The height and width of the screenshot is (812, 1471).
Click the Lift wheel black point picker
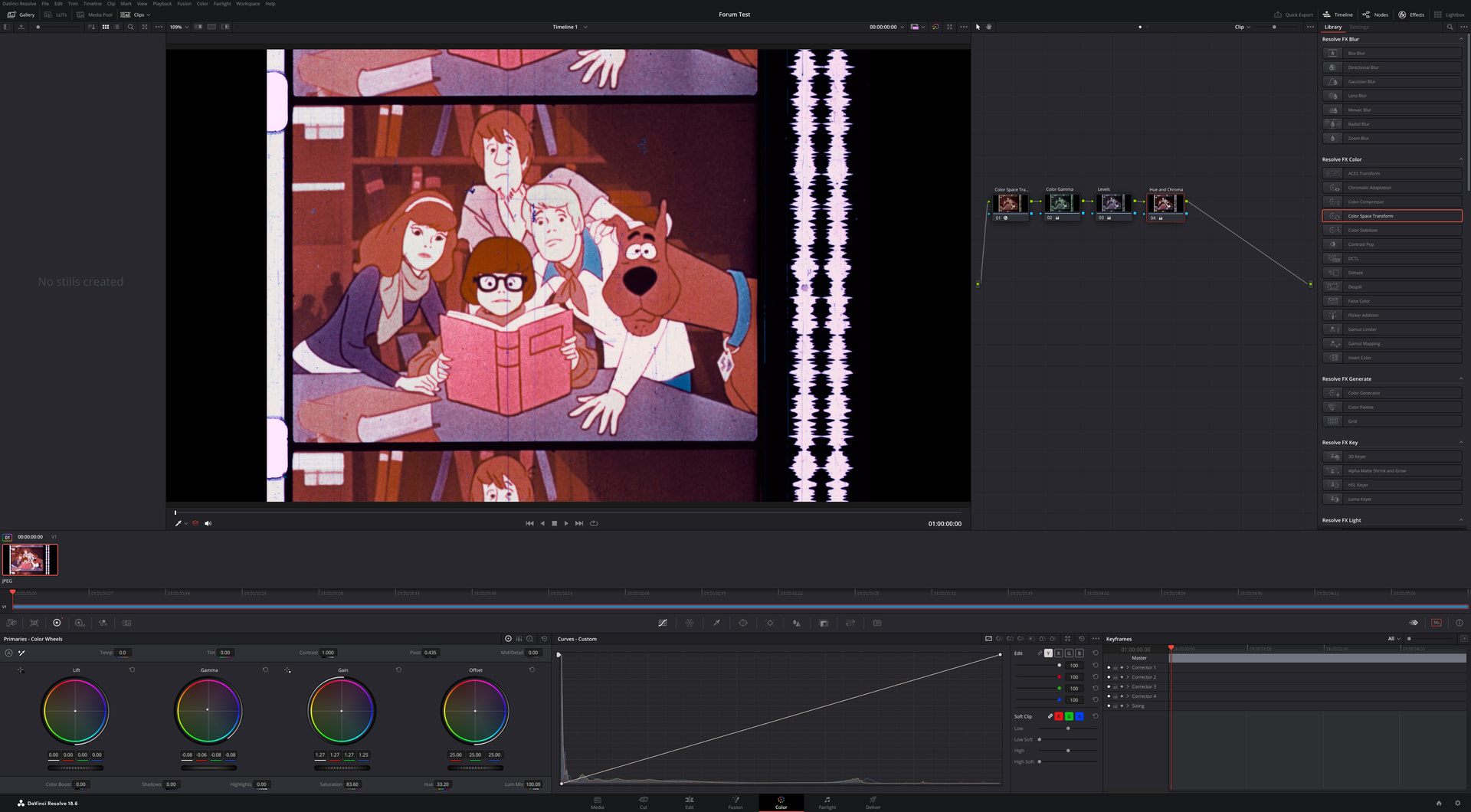(21, 670)
